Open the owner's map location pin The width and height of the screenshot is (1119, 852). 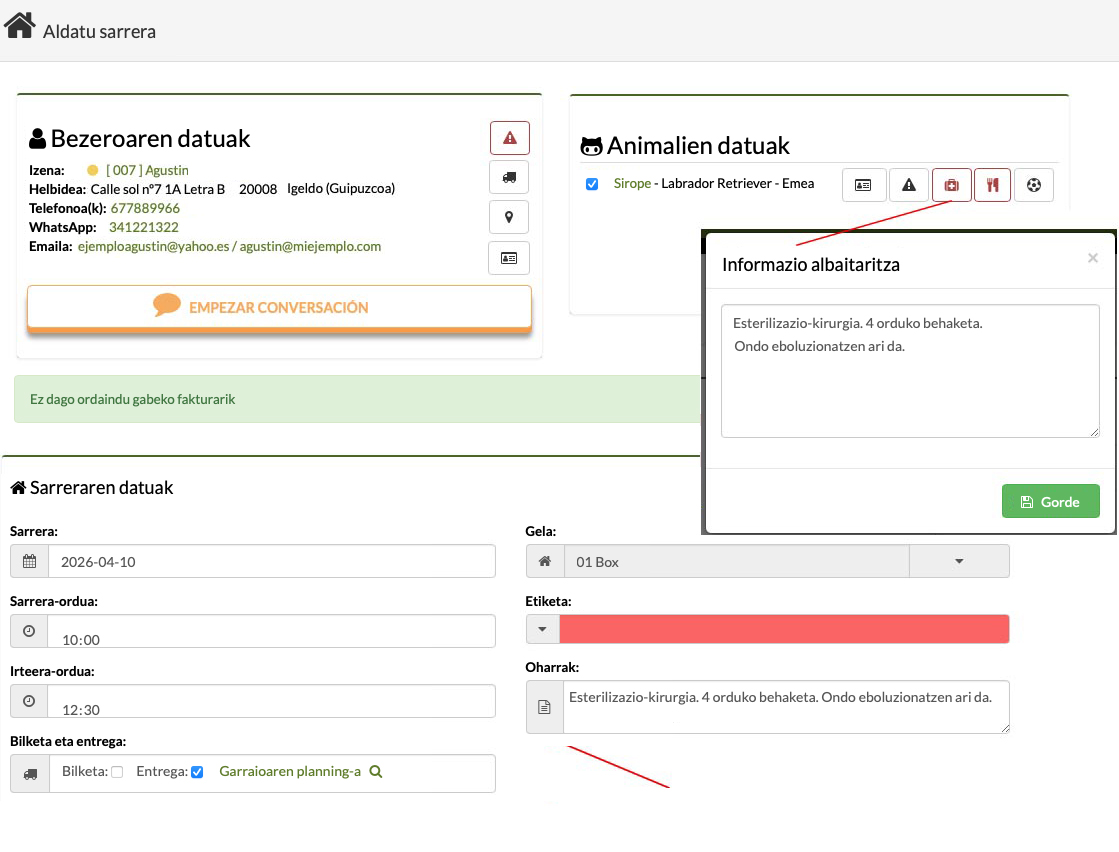coord(509,217)
